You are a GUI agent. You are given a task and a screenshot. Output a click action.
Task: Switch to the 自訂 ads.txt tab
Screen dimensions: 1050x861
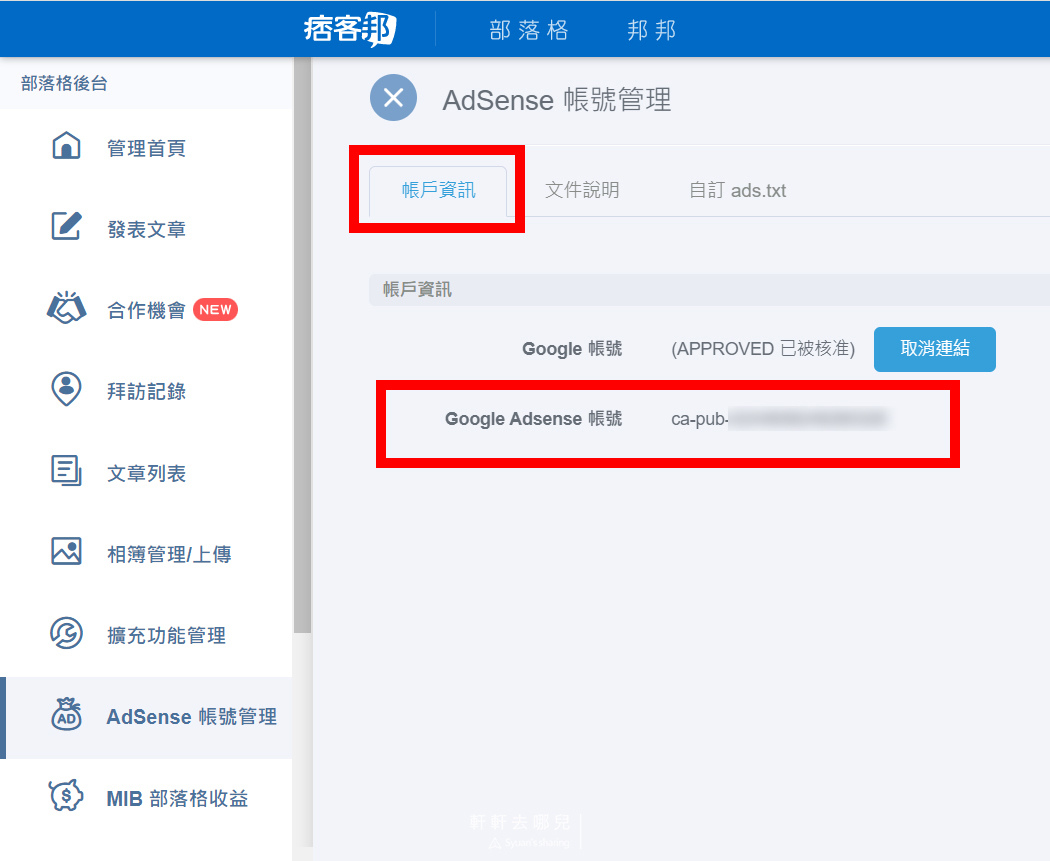click(737, 190)
